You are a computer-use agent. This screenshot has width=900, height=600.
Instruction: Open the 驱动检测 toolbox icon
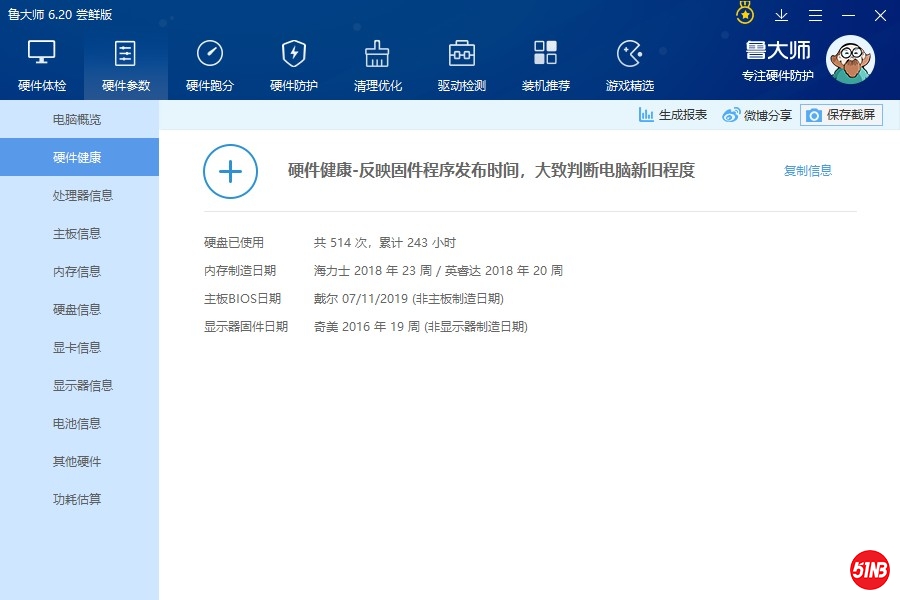462,53
